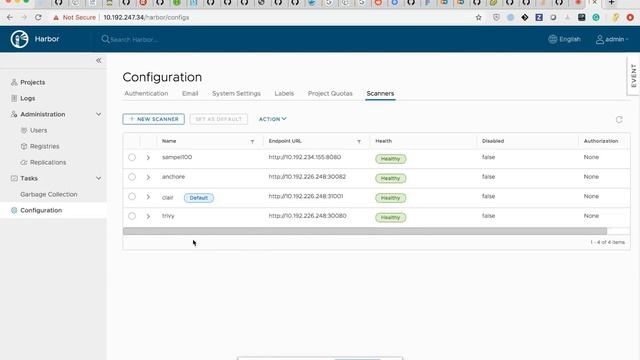This screenshot has width=640, height=360.
Task: Click the Projects sidebar icon
Action: [14, 82]
